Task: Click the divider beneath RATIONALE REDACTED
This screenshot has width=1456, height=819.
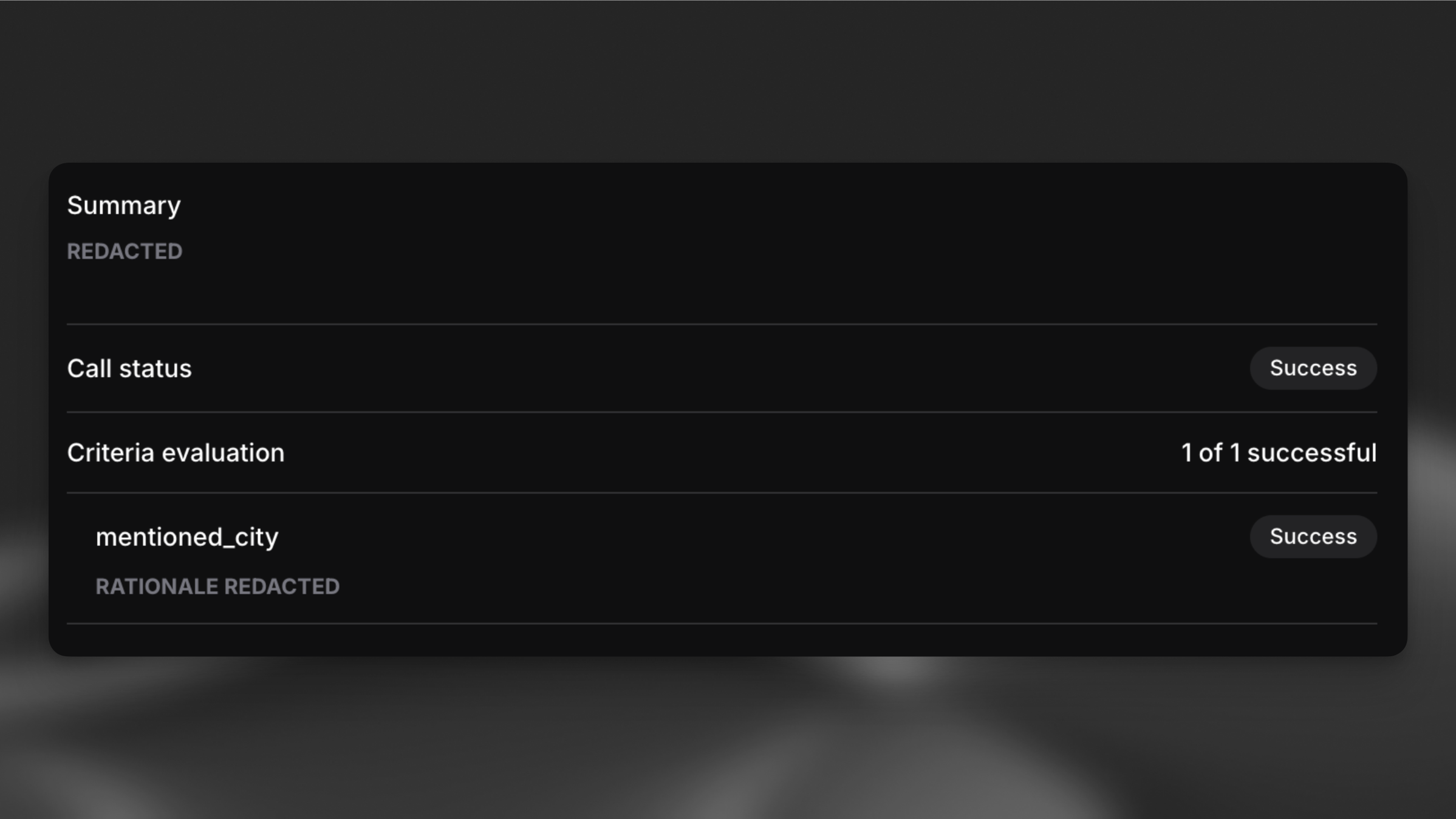Action: click(722, 624)
